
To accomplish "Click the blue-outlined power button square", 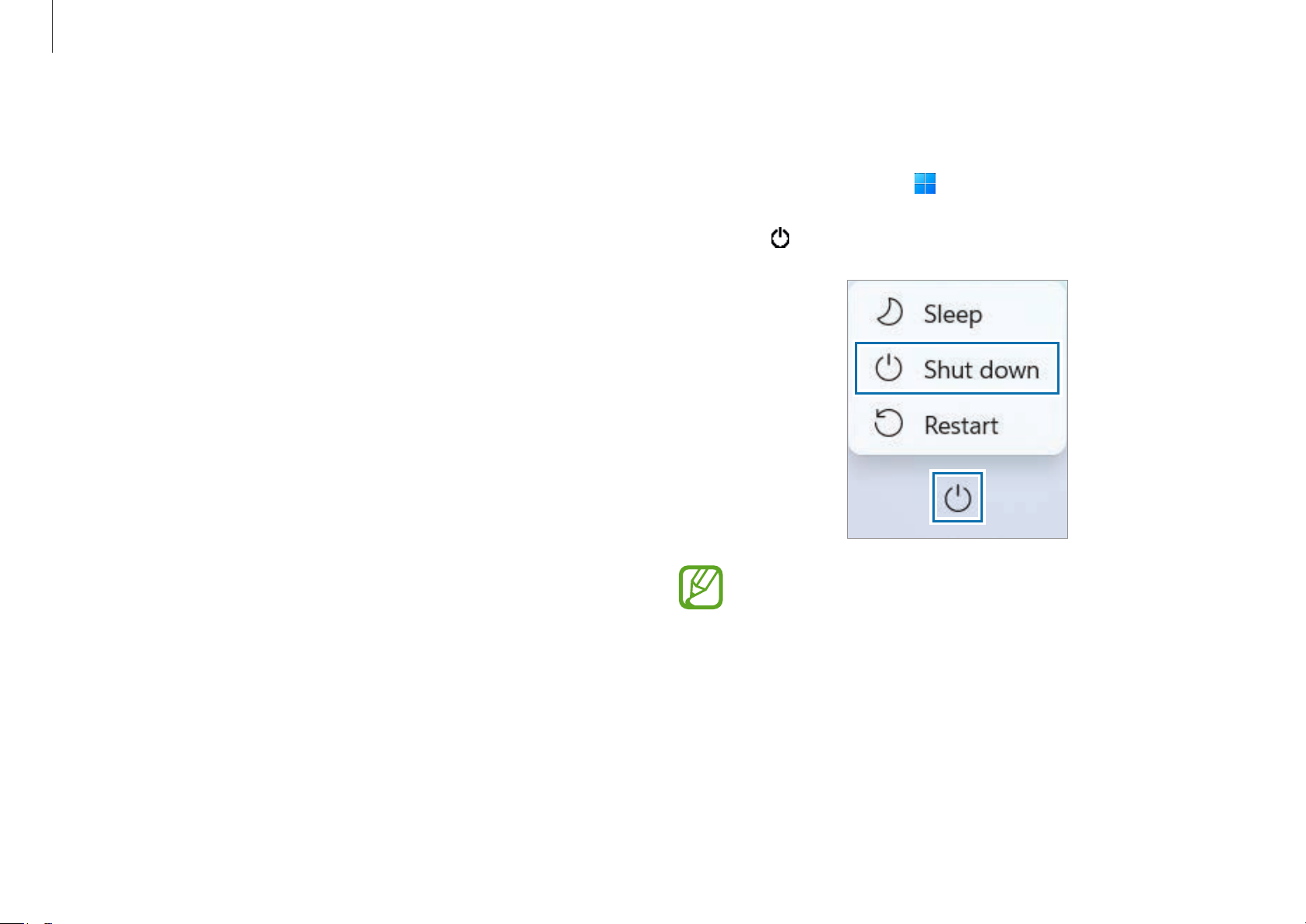I will (958, 498).
